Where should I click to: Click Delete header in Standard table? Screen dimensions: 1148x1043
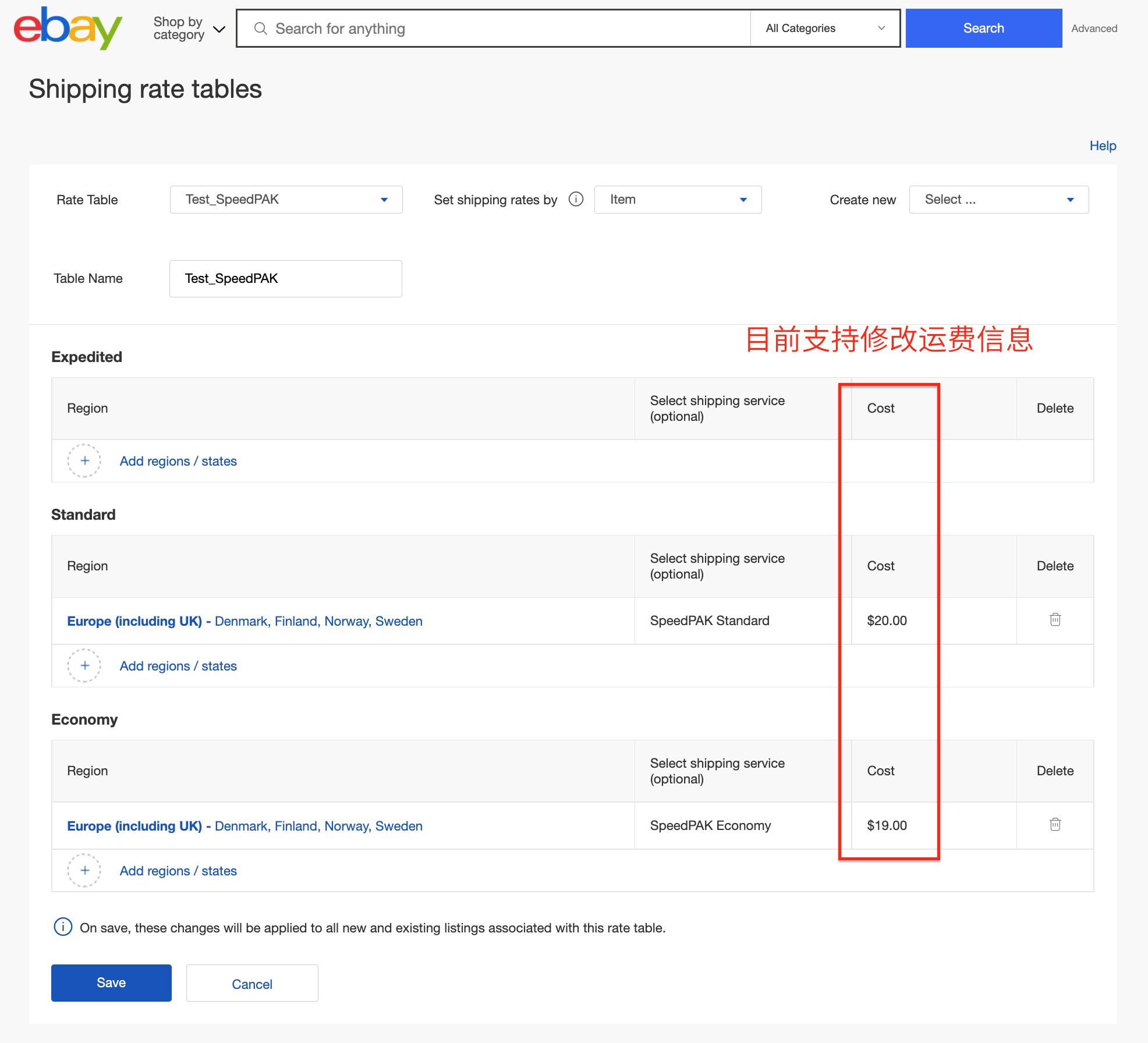(1055, 566)
